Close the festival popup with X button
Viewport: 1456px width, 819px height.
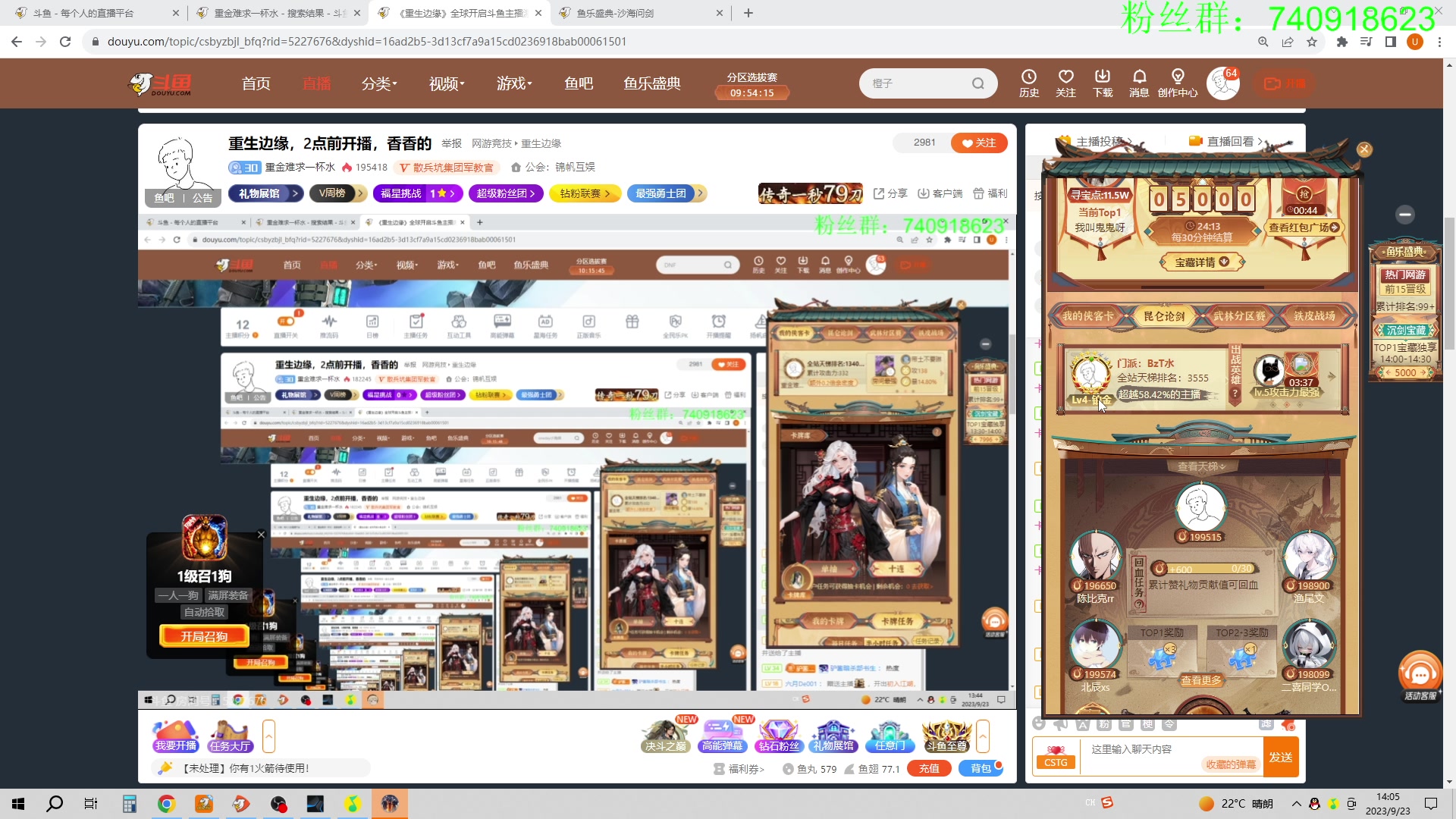coord(1364,149)
